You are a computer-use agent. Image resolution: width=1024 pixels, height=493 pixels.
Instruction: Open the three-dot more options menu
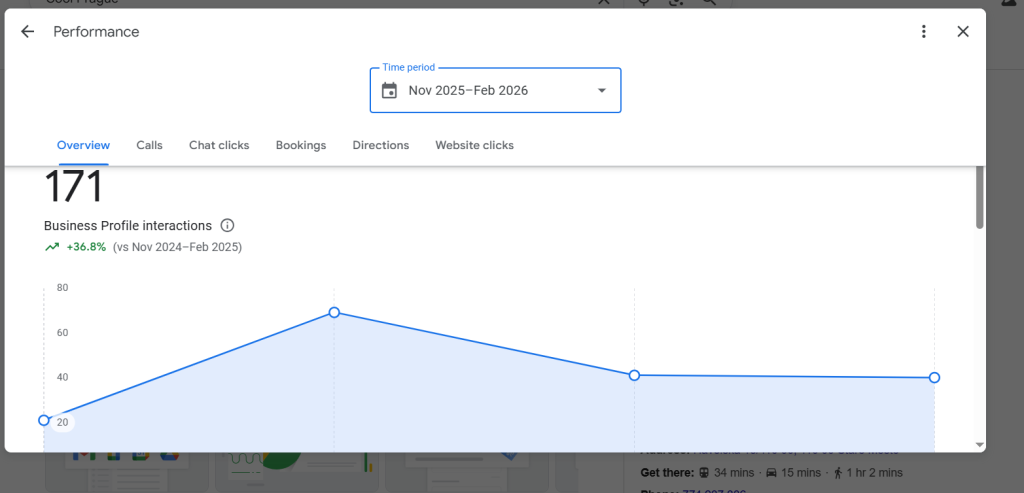click(x=924, y=32)
